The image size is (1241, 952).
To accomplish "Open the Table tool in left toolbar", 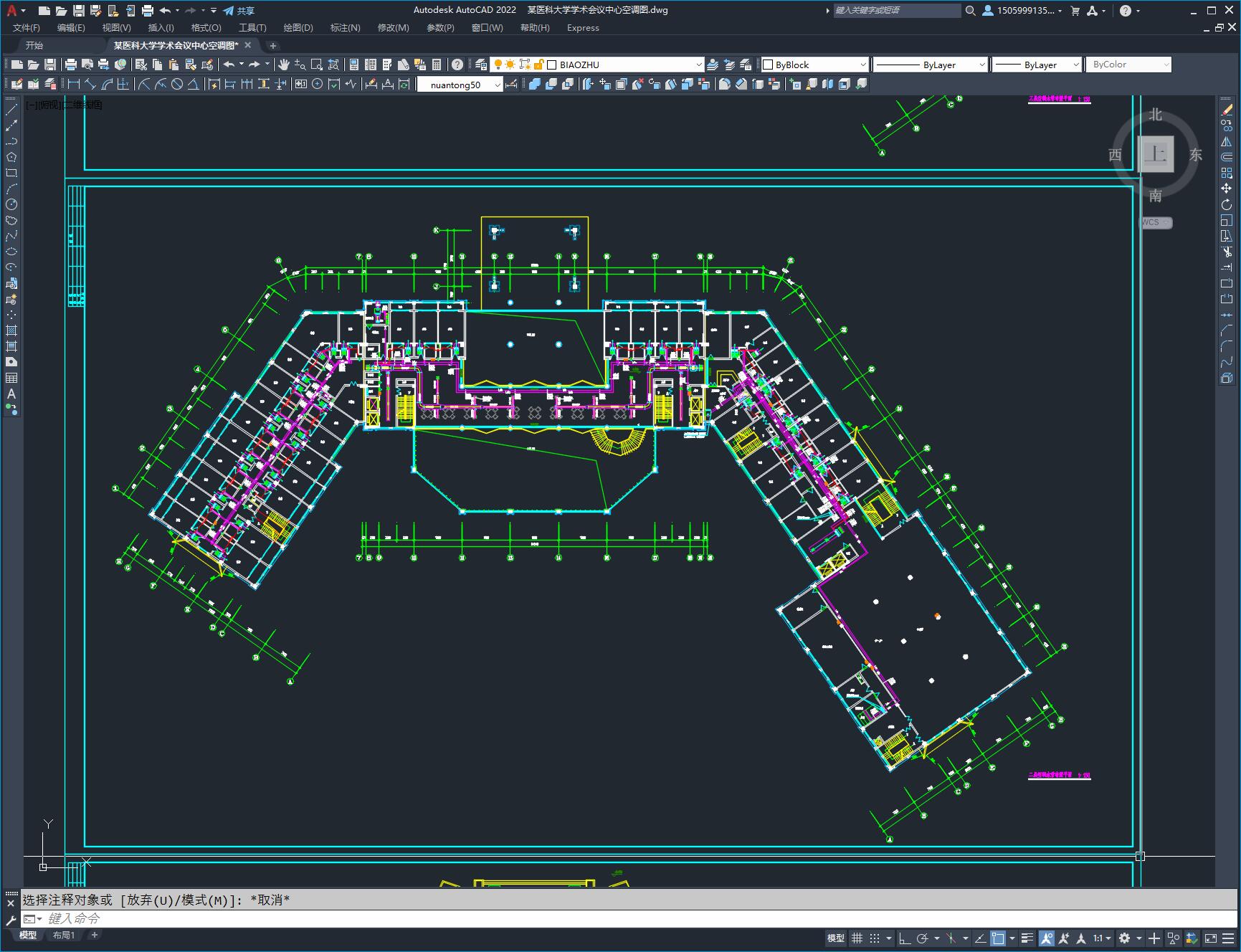I will (11, 378).
